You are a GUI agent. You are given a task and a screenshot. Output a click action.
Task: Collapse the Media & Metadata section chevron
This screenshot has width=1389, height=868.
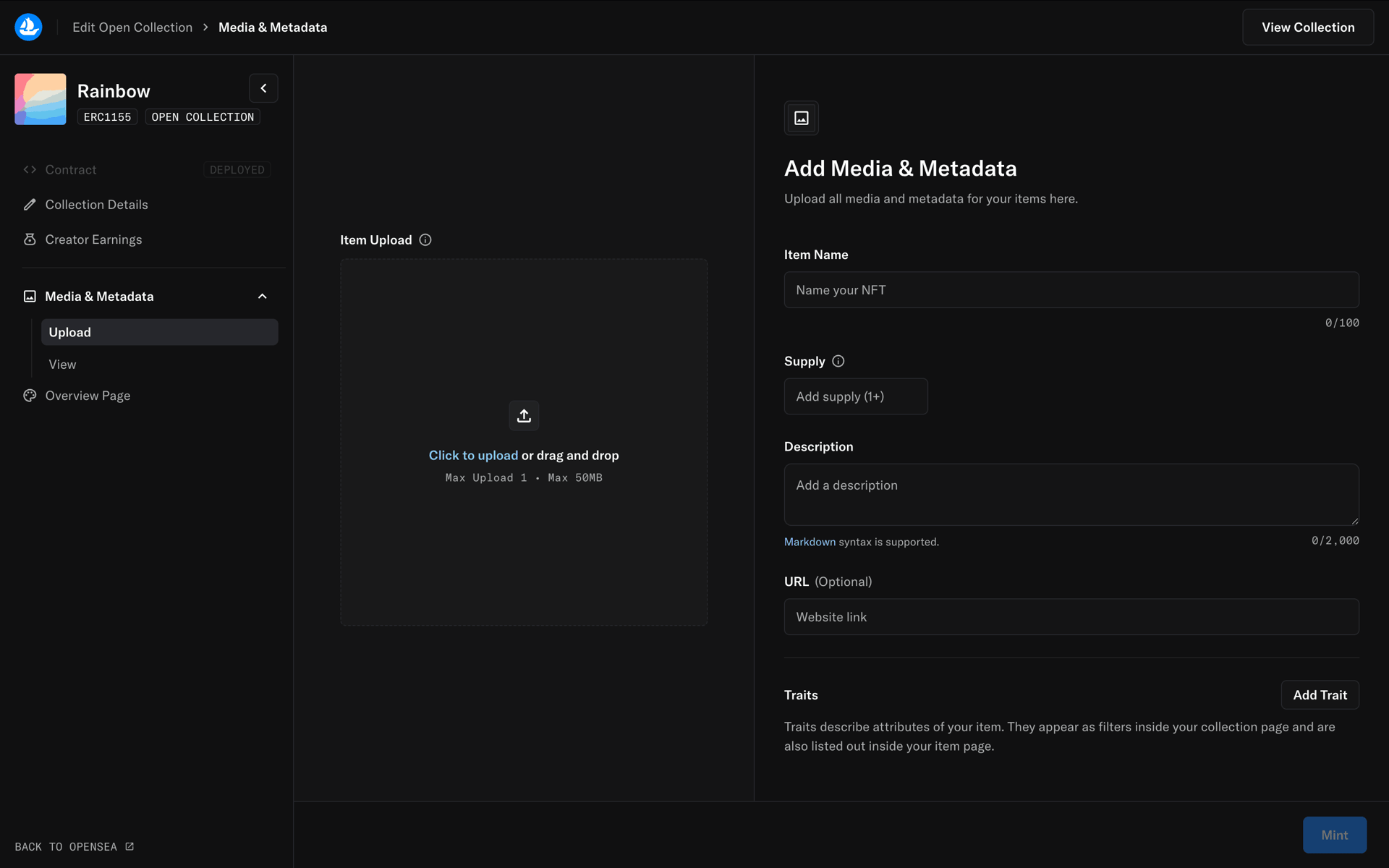pos(263,297)
